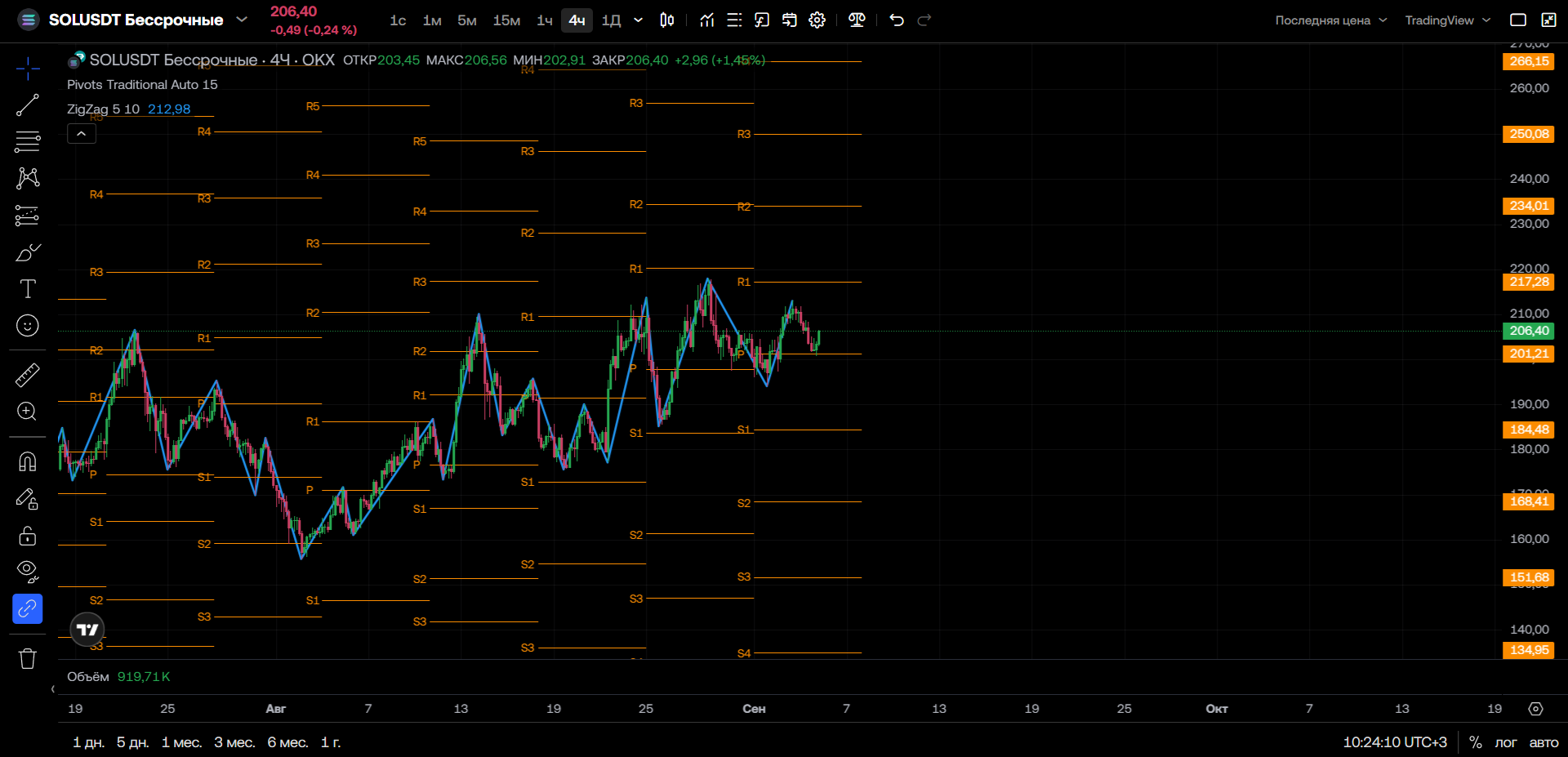Open time axis settings gear
Viewport: 1568px width, 757px height.
pyautogui.click(x=1536, y=709)
